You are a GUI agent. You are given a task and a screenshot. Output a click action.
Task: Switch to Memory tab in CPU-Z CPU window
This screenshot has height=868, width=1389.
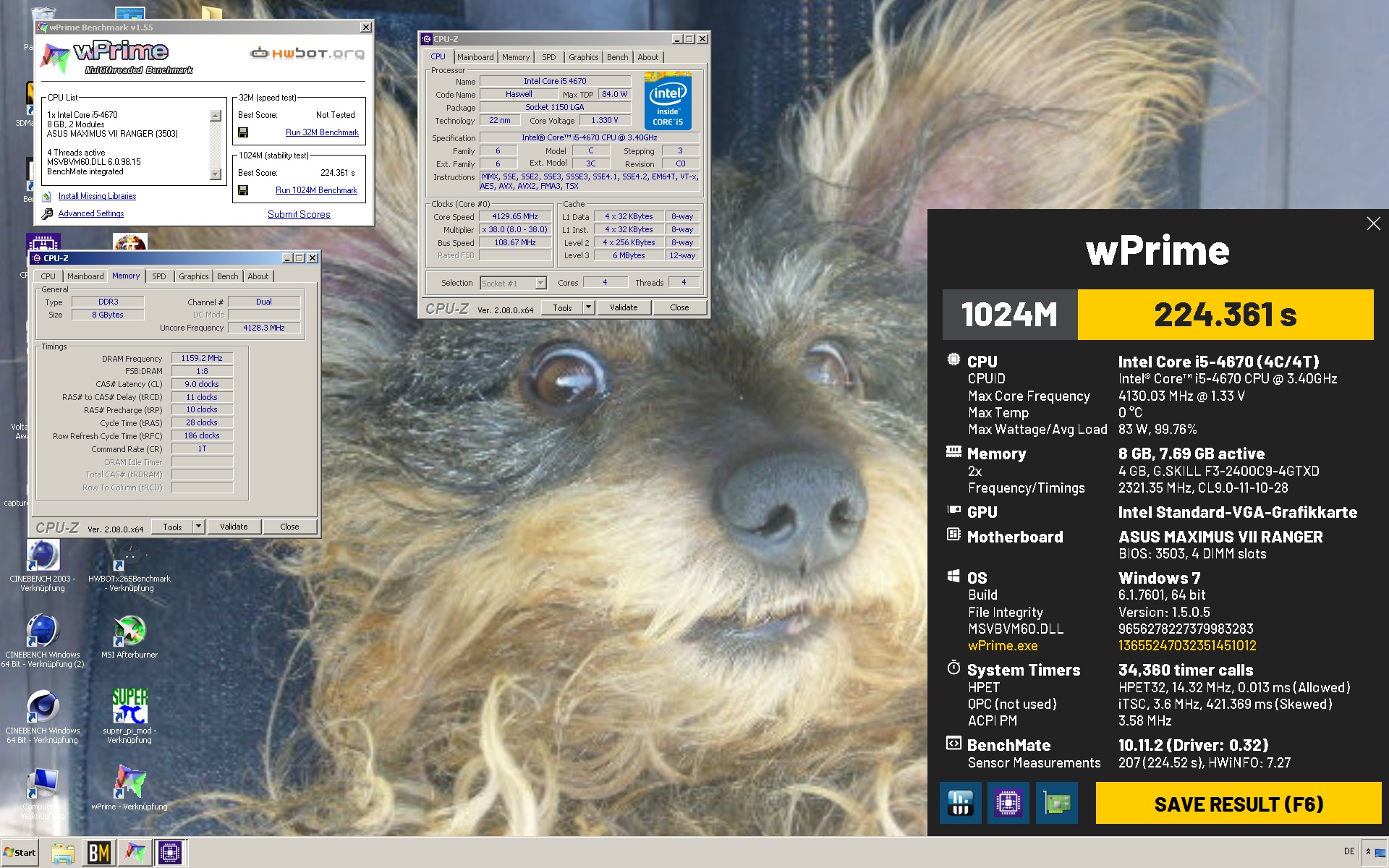[x=516, y=57]
